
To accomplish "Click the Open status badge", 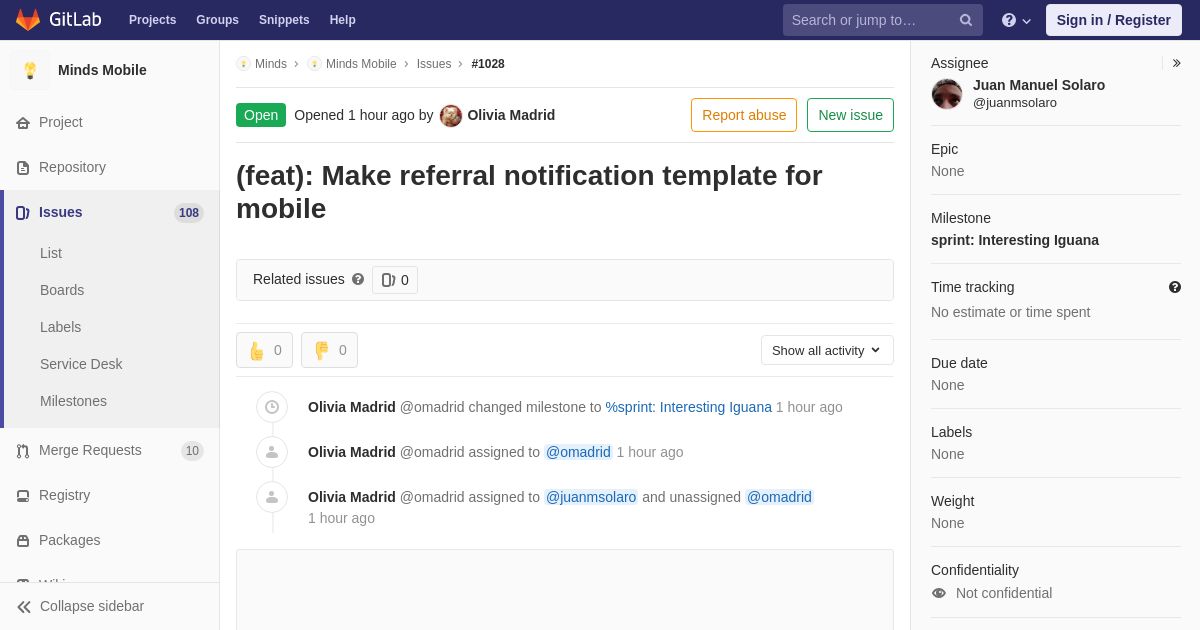I will (x=261, y=115).
